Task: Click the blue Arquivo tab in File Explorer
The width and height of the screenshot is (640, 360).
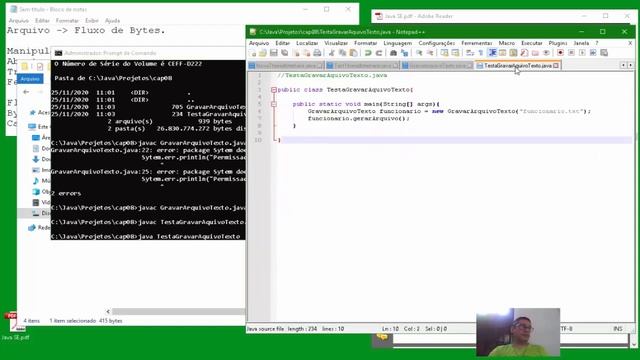Action: (x=30, y=79)
